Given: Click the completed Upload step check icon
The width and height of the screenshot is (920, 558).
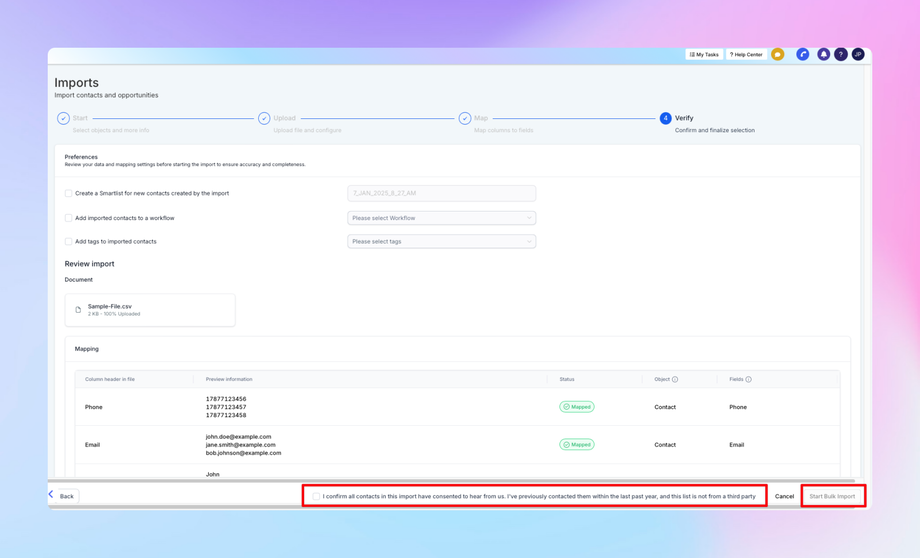Looking at the screenshot, I should pyautogui.click(x=264, y=119).
